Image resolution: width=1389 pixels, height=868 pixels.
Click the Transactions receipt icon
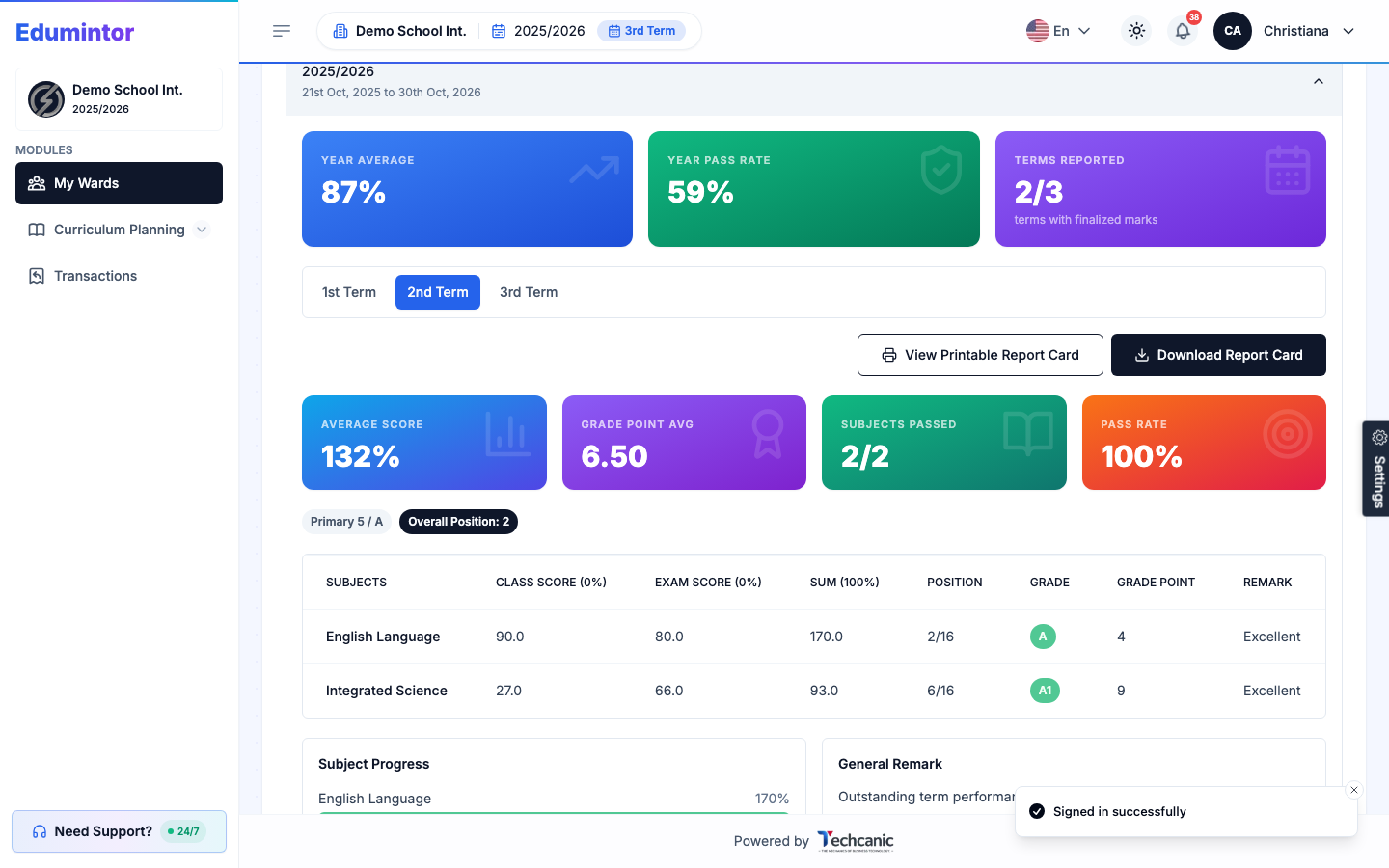(37, 276)
